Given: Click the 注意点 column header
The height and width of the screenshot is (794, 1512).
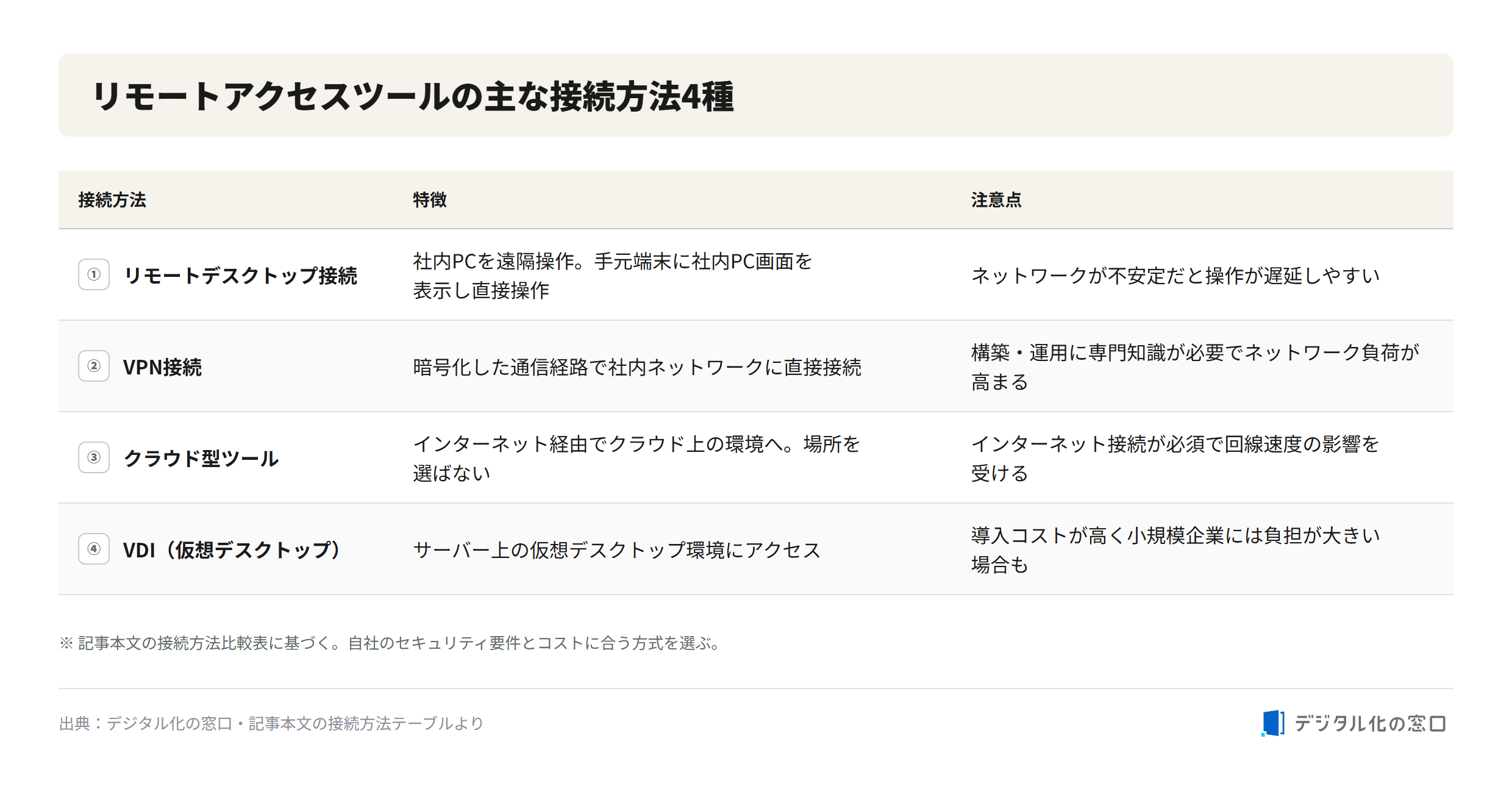Looking at the screenshot, I should tap(996, 200).
